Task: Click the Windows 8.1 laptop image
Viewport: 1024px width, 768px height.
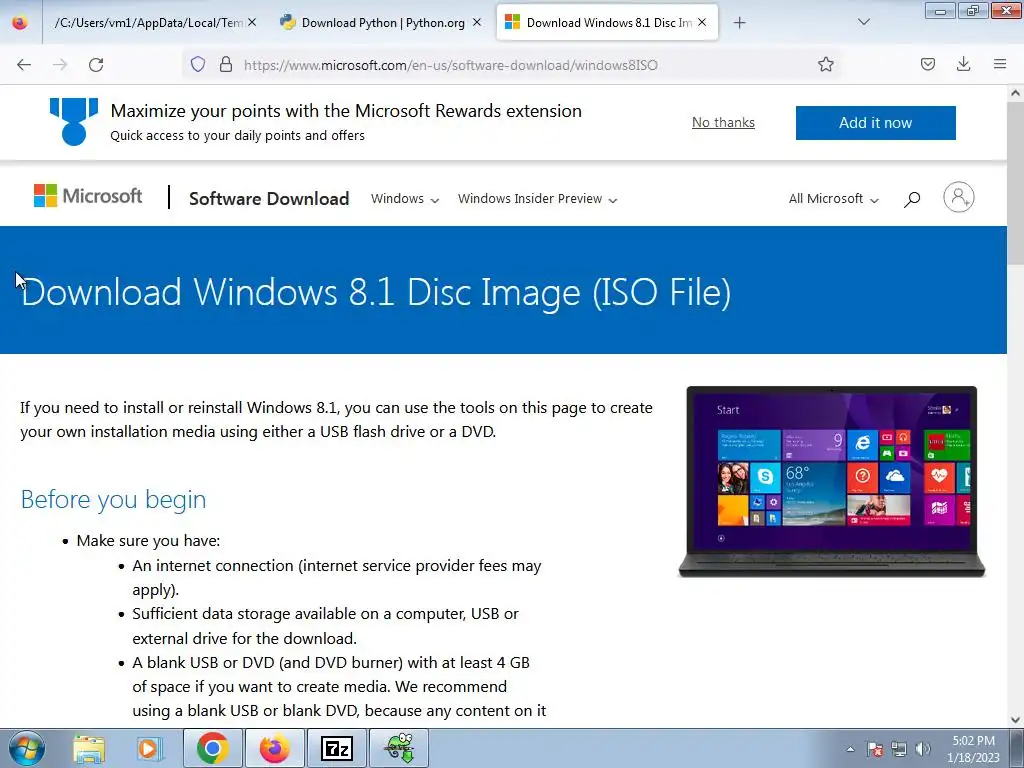Action: click(831, 481)
